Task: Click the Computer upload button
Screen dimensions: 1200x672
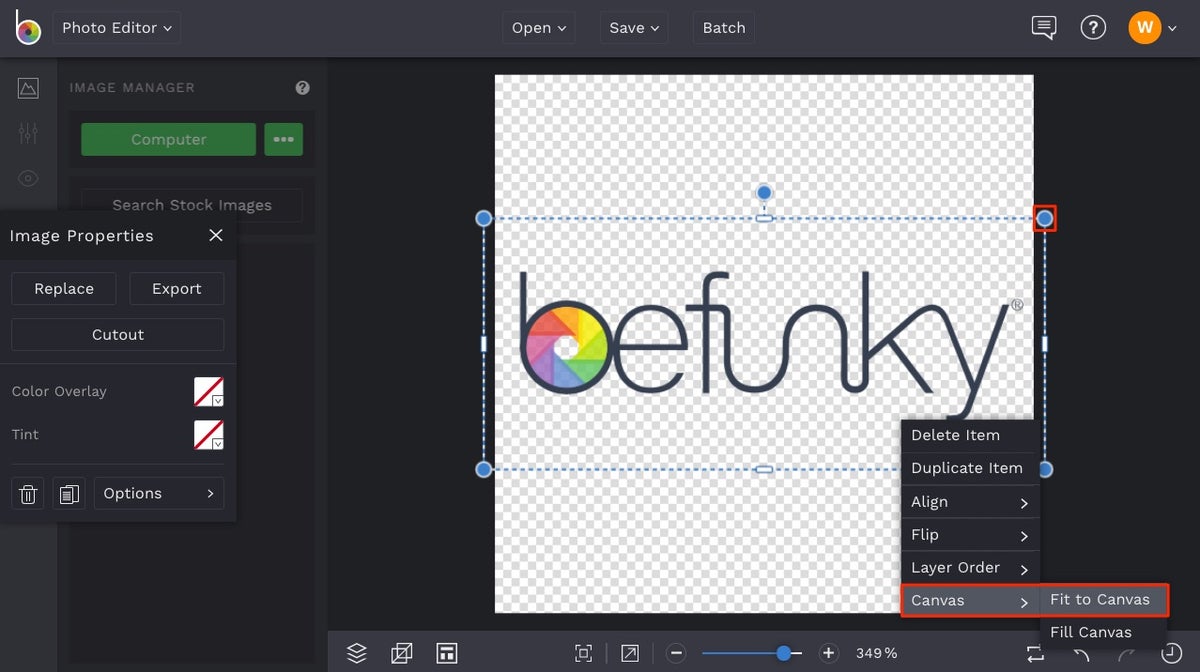Action: [167, 139]
